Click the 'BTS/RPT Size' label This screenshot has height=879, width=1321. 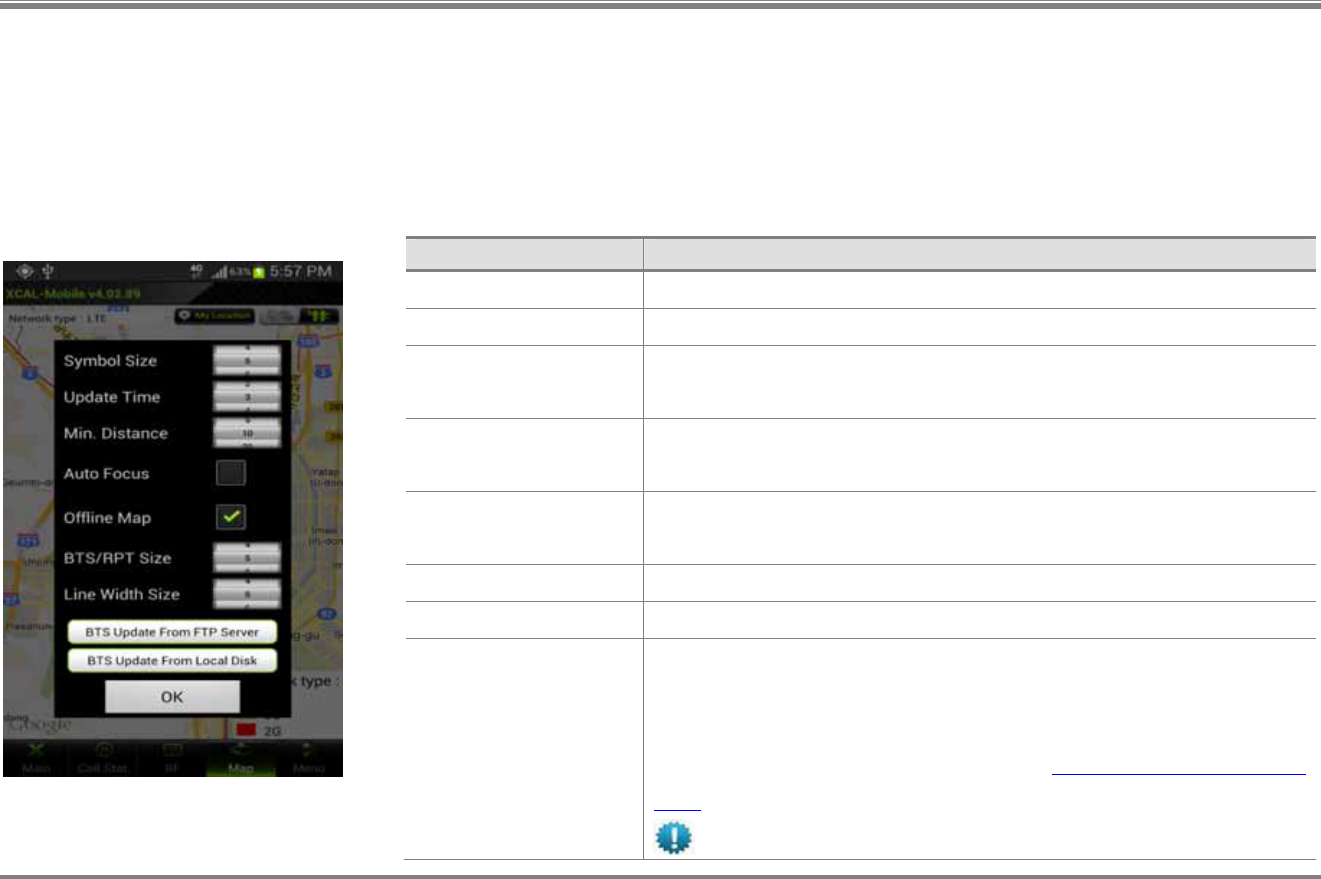(118, 557)
